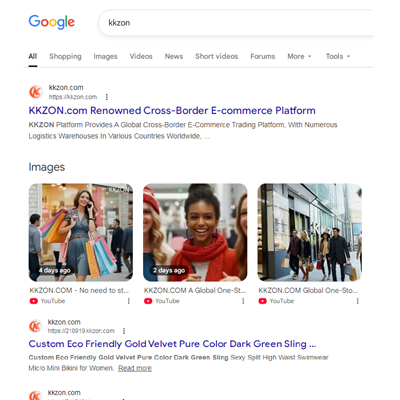Switch to the Shopping tab

pyautogui.click(x=65, y=56)
